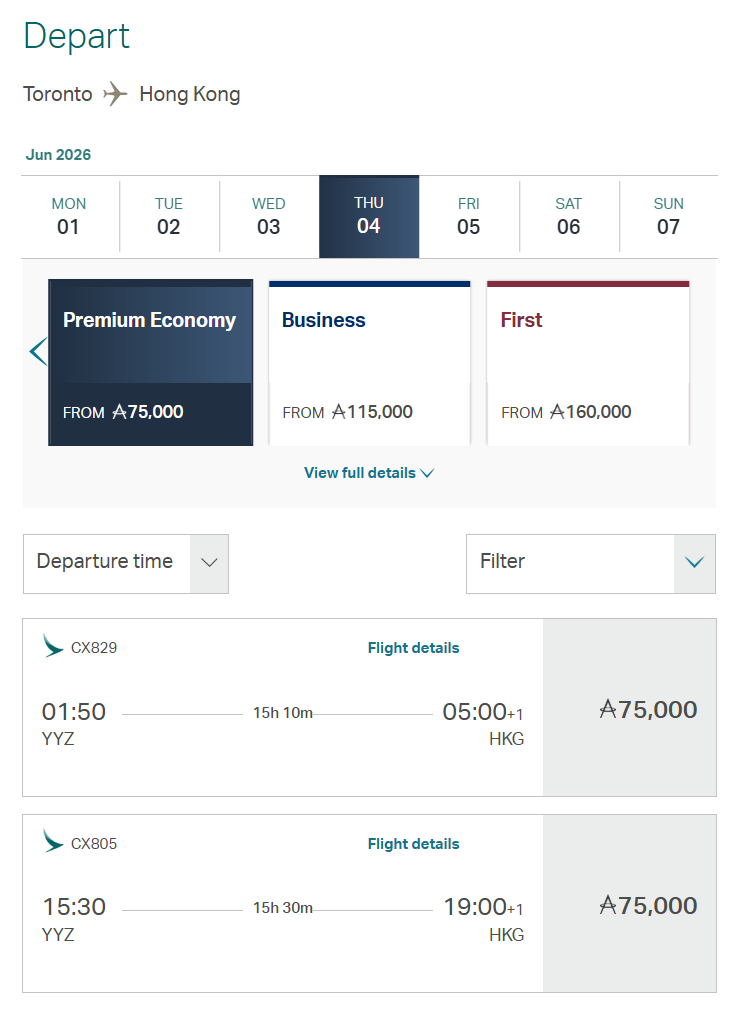Choose Wednesday 03 in date strip
Viewport: 736px width, 1010px height.
[269, 216]
